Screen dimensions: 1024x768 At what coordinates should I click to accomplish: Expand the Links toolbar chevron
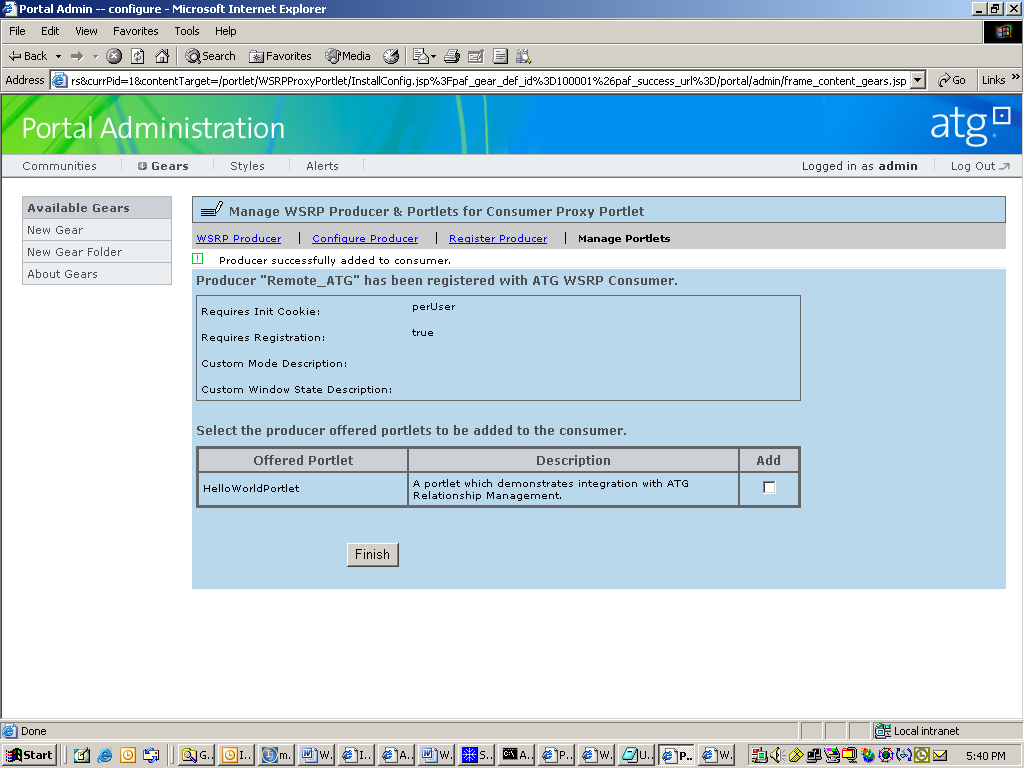(x=1016, y=78)
